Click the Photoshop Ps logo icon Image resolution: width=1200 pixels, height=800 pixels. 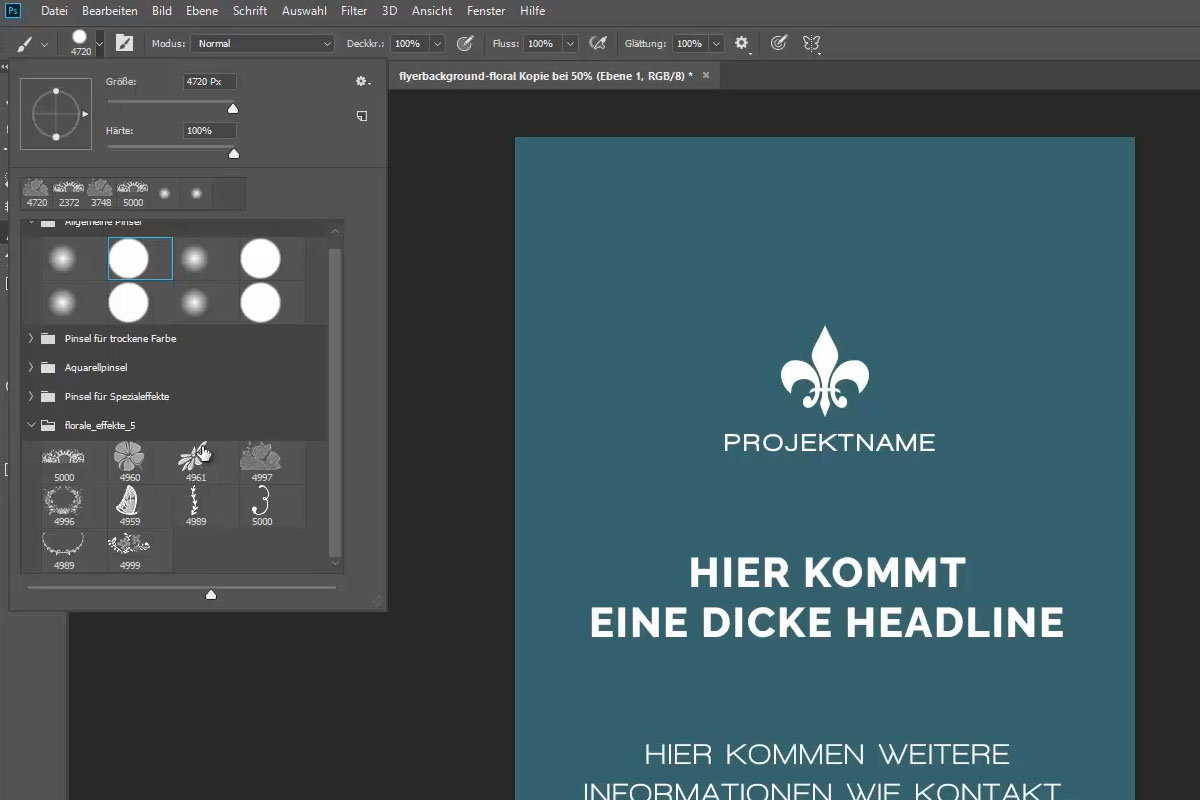[x=14, y=11]
